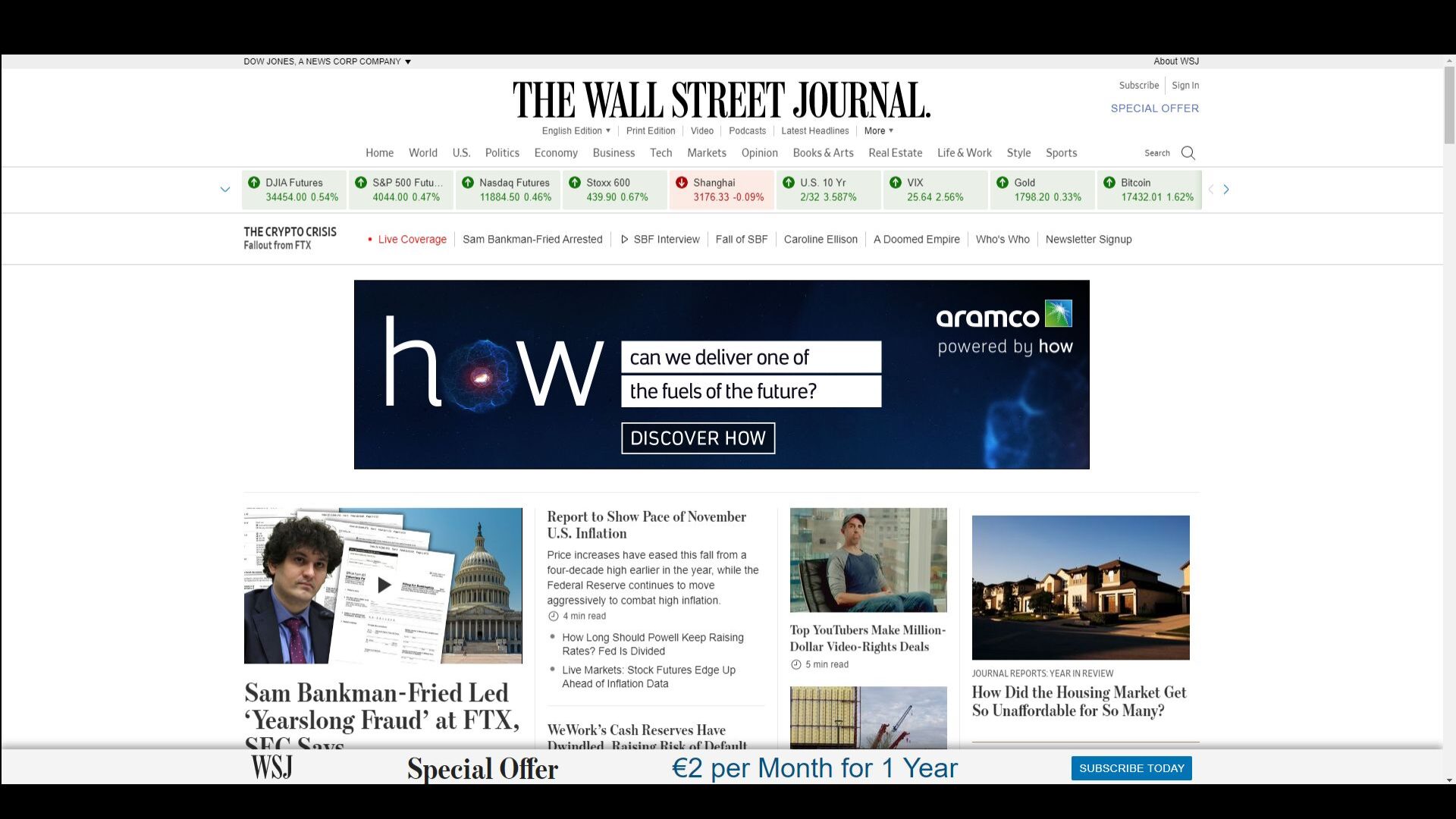Expand the Dow Jones company dropdown arrow

pyautogui.click(x=406, y=61)
